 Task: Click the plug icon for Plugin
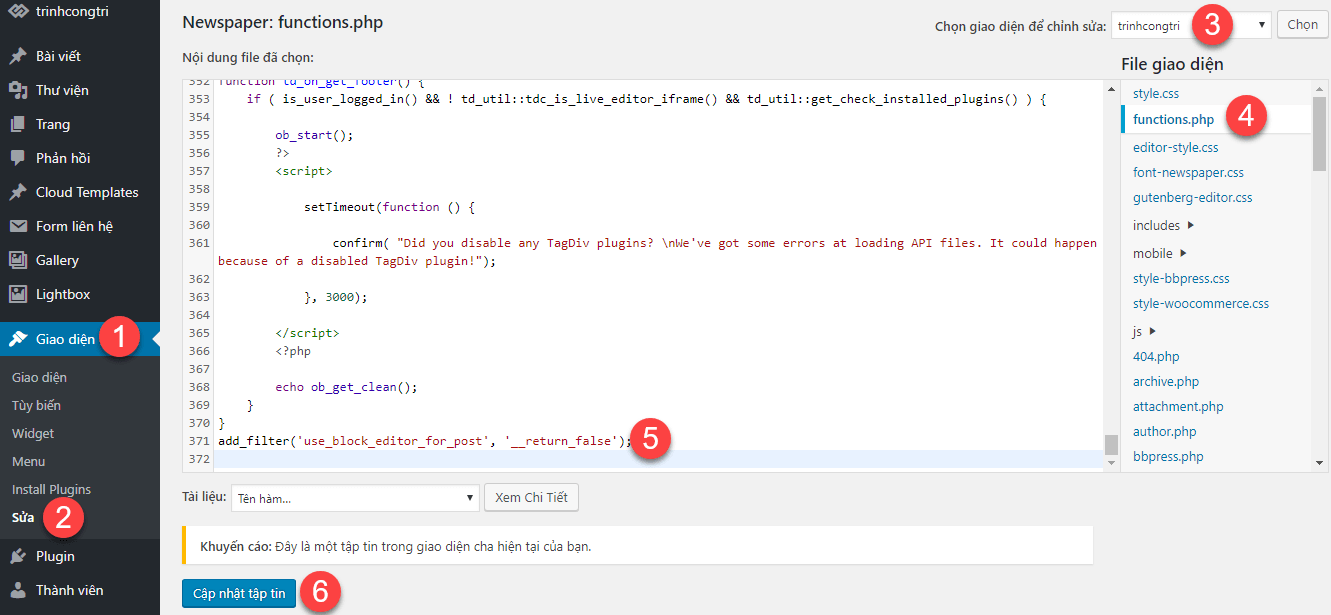coord(18,556)
